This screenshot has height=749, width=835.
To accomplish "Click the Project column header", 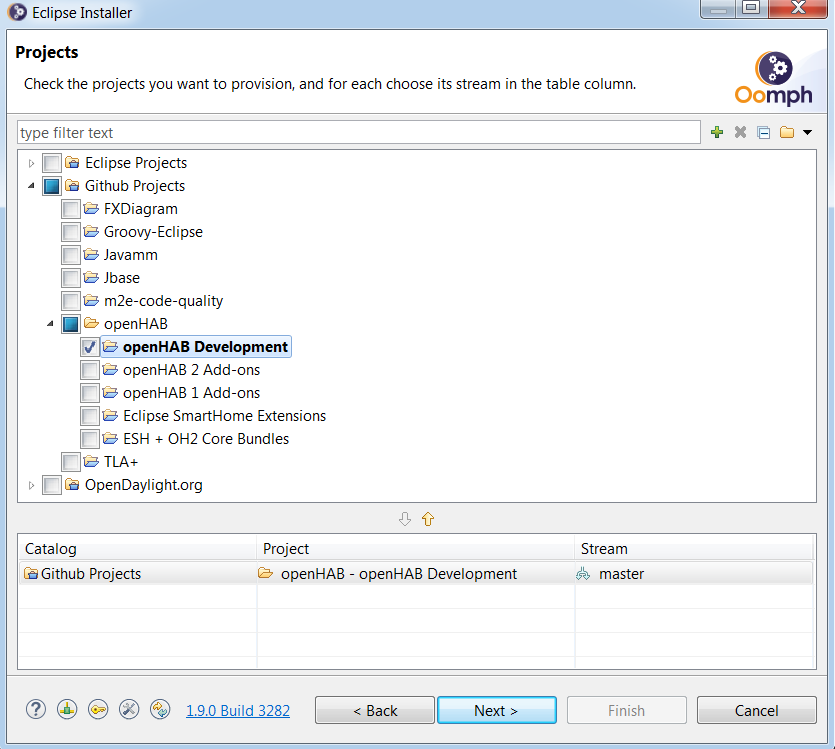I will (416, 548).
